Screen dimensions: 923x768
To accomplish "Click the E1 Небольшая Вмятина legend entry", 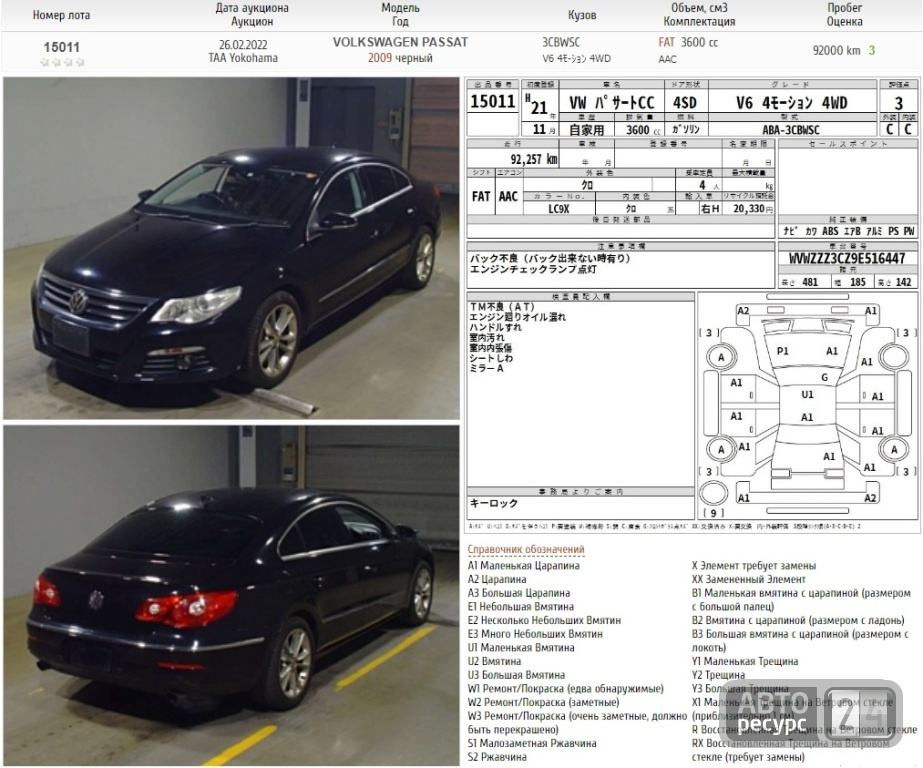I will (x=520, y=606).
